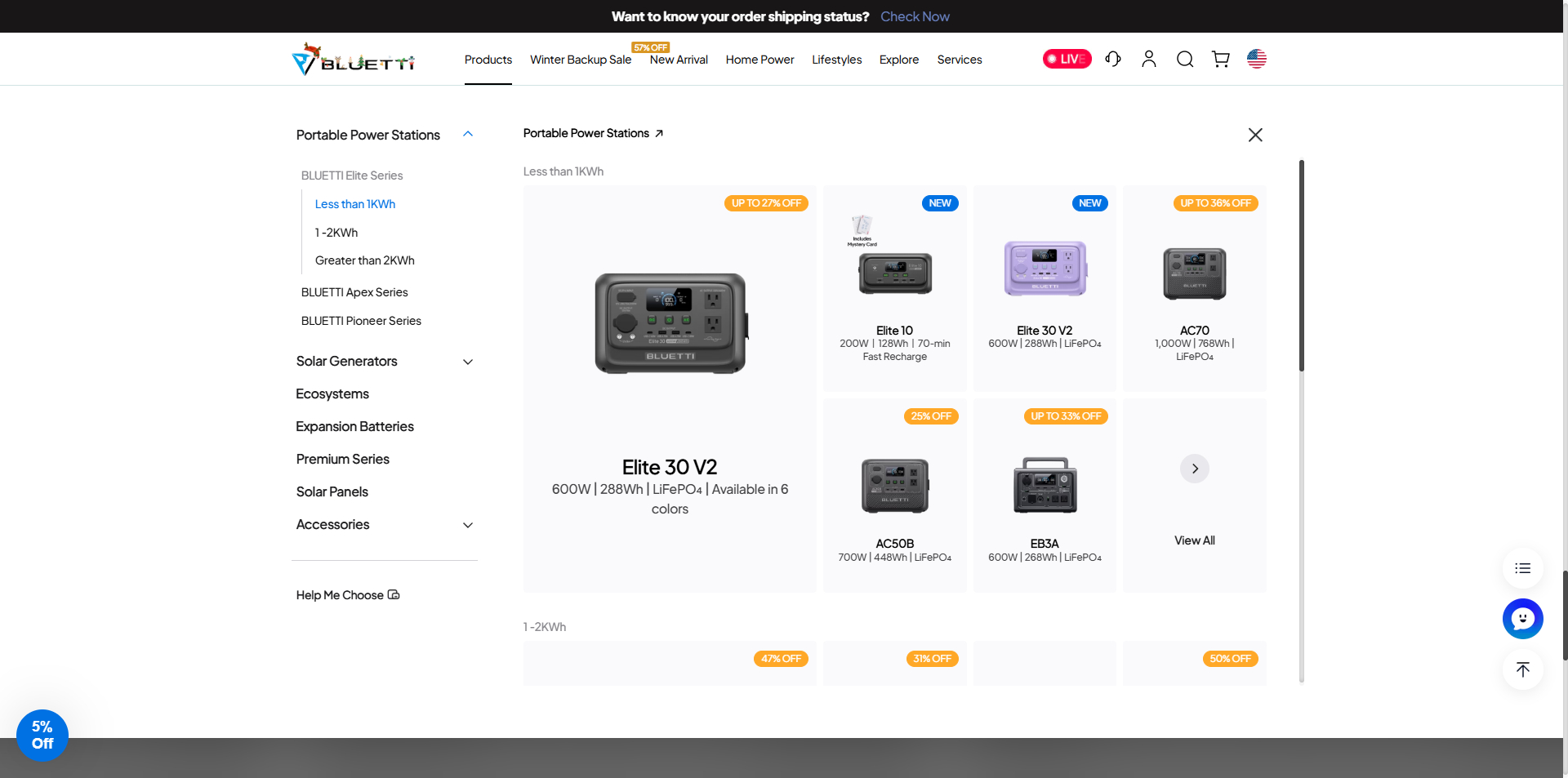Open the Winter Backup Sale menu
The width and height of the screenshot is (1568, 778).
[x=580, y=60]
